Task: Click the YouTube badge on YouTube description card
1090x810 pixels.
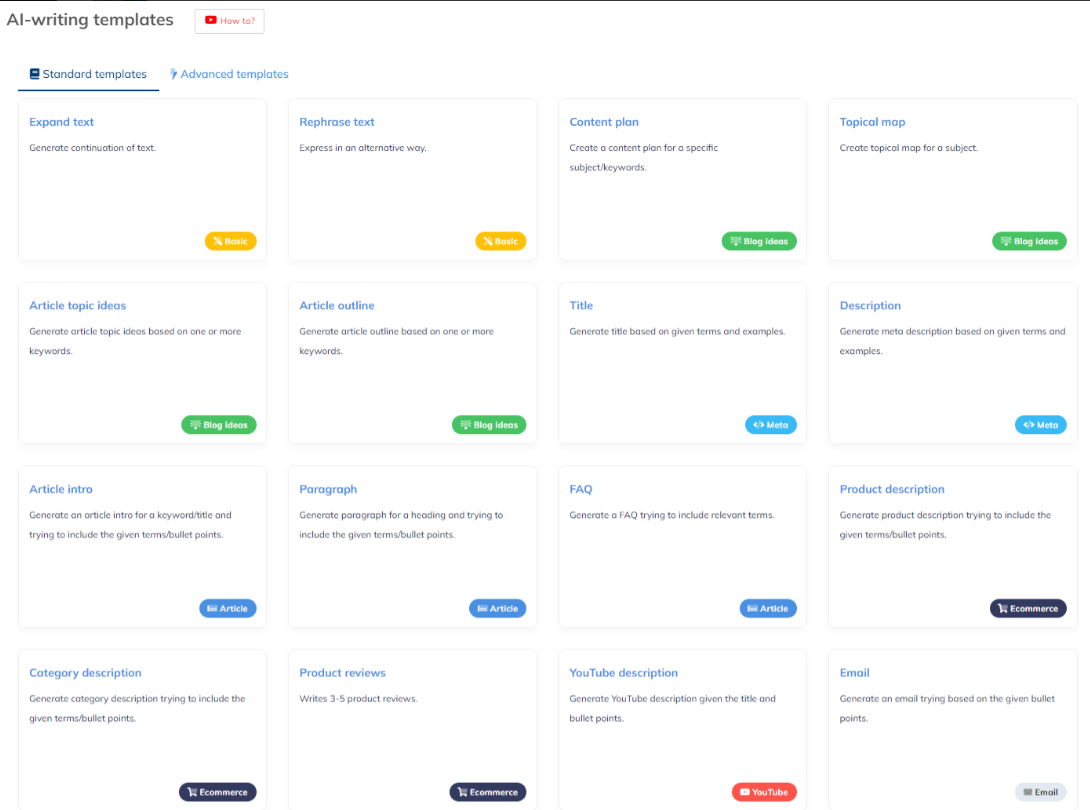Action: pyautogui.click(x=764, y=791)
